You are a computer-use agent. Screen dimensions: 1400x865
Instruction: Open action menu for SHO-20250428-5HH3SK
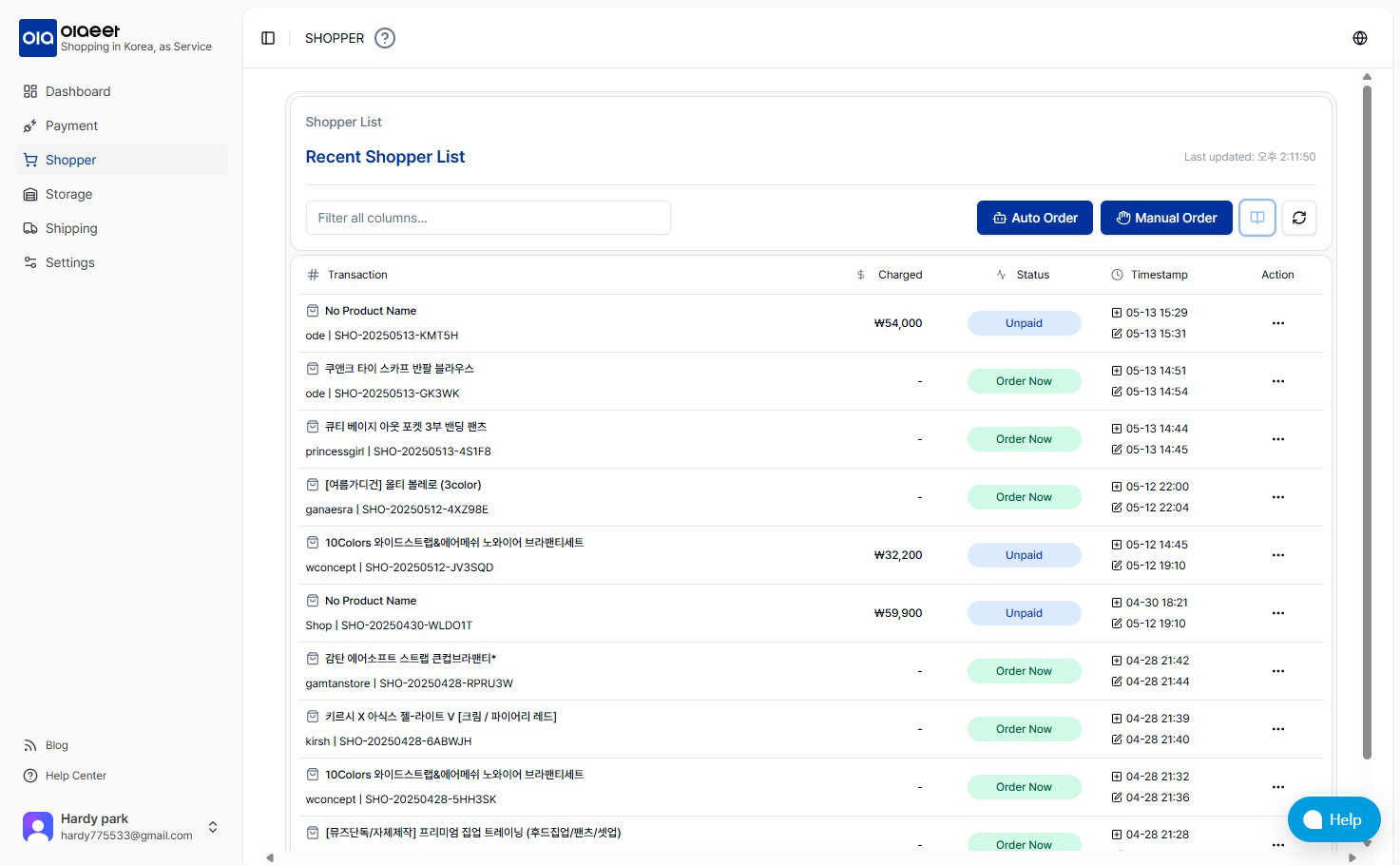coord(1278,787)
